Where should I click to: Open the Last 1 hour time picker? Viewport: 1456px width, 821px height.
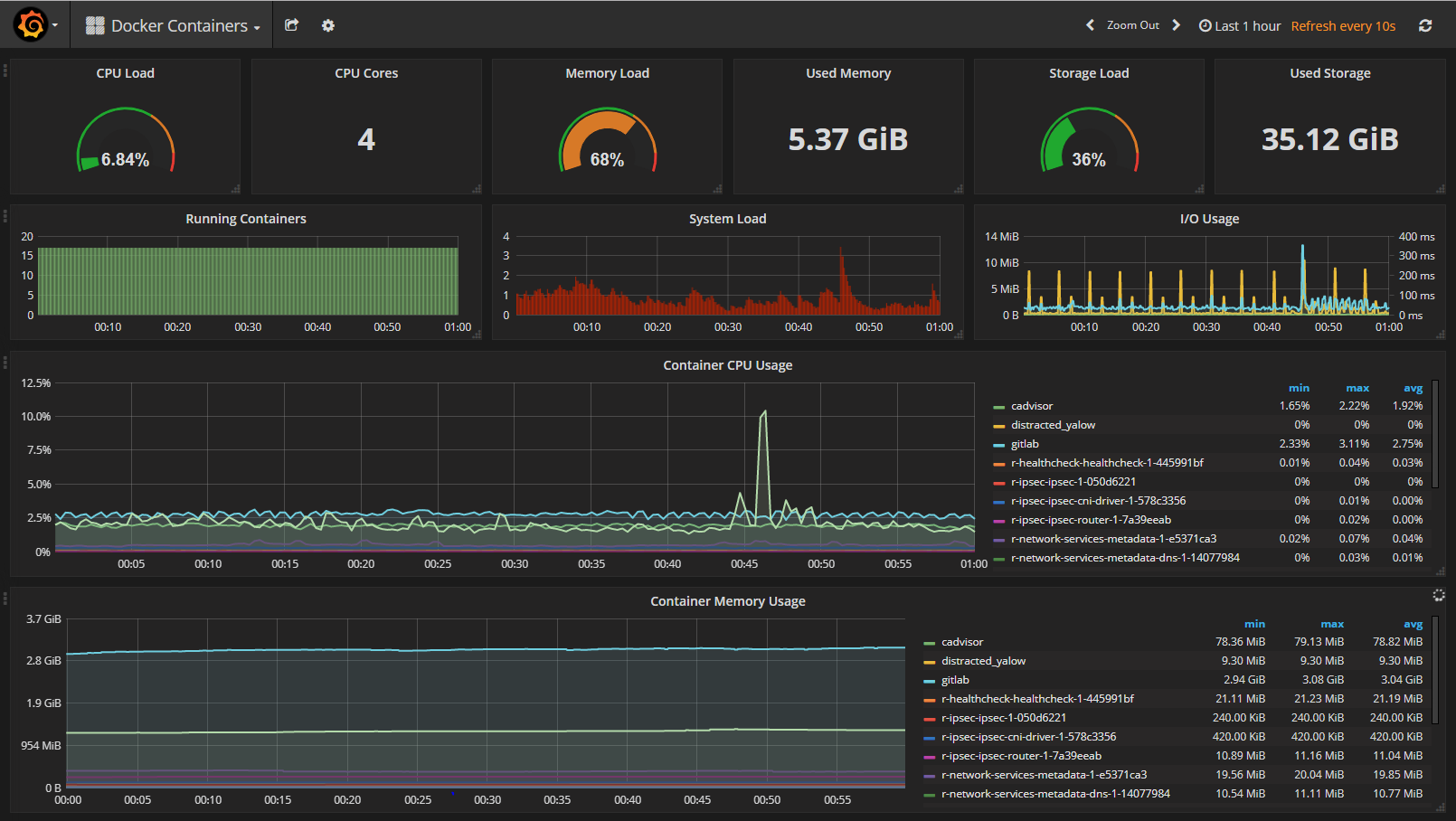1240,26
